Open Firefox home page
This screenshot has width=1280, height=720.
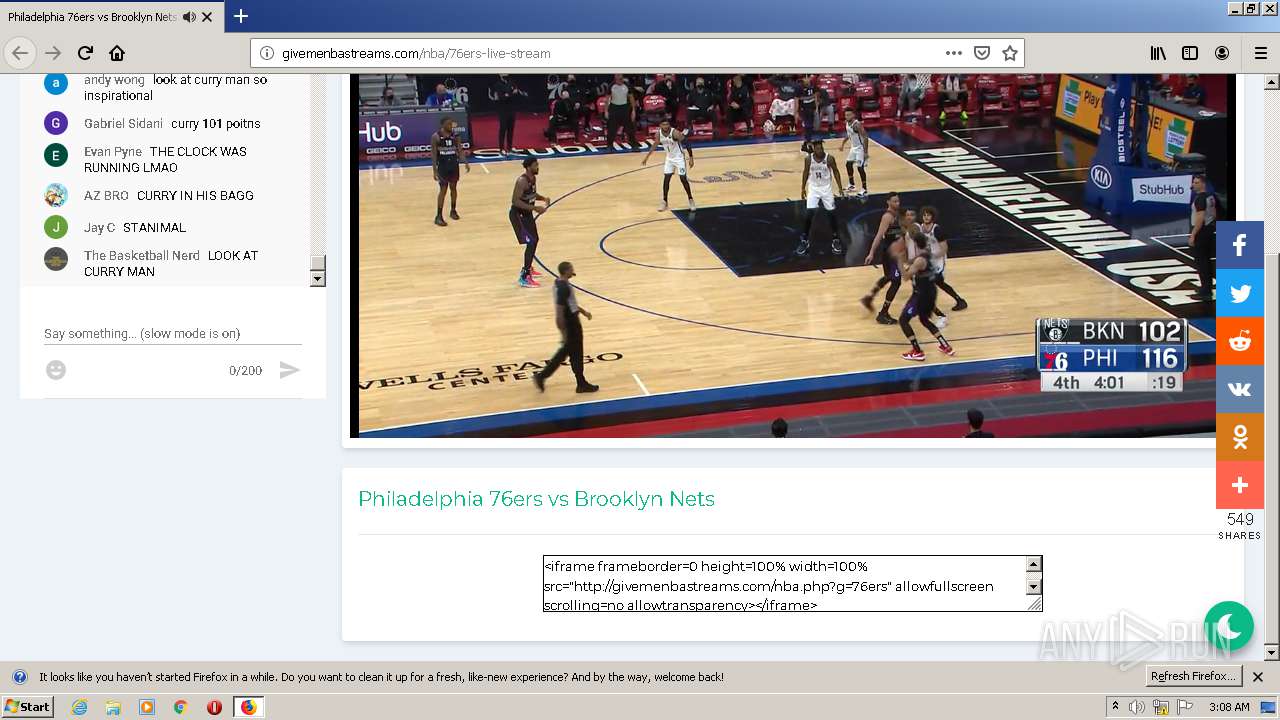117,53
